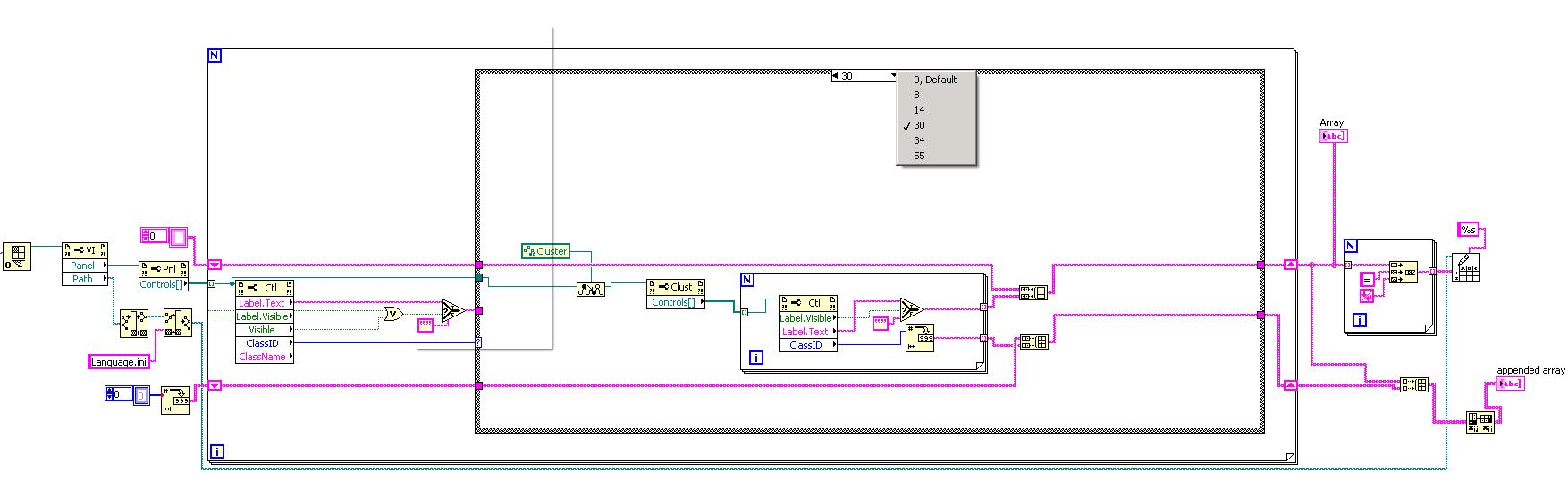Image resolution: width=1568 pixels, height=489 pixels.
Task: Click the Transpose 2D Array function icon
Action: pos(1479,423)
